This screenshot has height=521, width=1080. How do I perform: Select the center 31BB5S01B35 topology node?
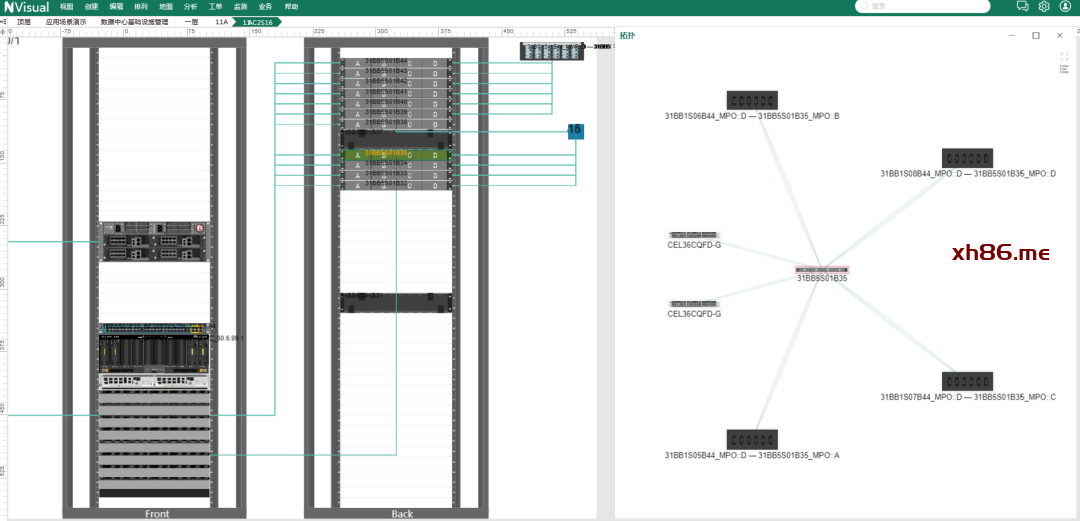(822, 270)
